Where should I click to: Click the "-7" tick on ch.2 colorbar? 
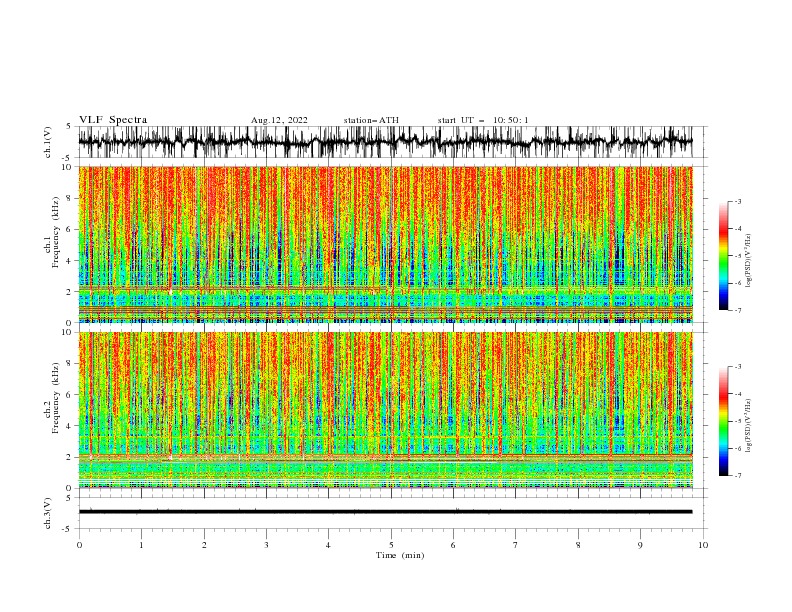pyautogui.click(x=737, y=476)
